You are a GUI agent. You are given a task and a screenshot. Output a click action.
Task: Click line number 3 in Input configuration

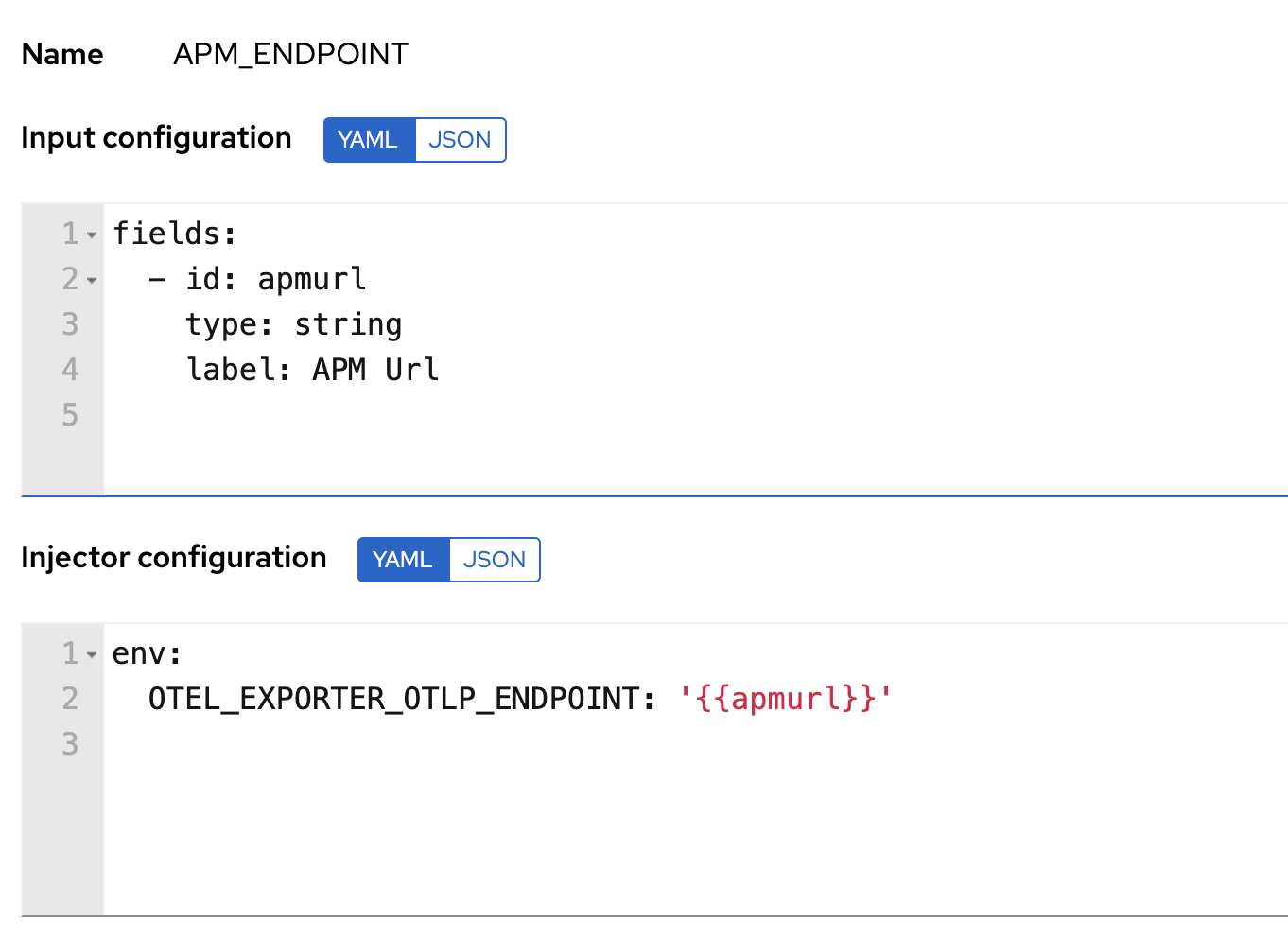tap(69, 324)
